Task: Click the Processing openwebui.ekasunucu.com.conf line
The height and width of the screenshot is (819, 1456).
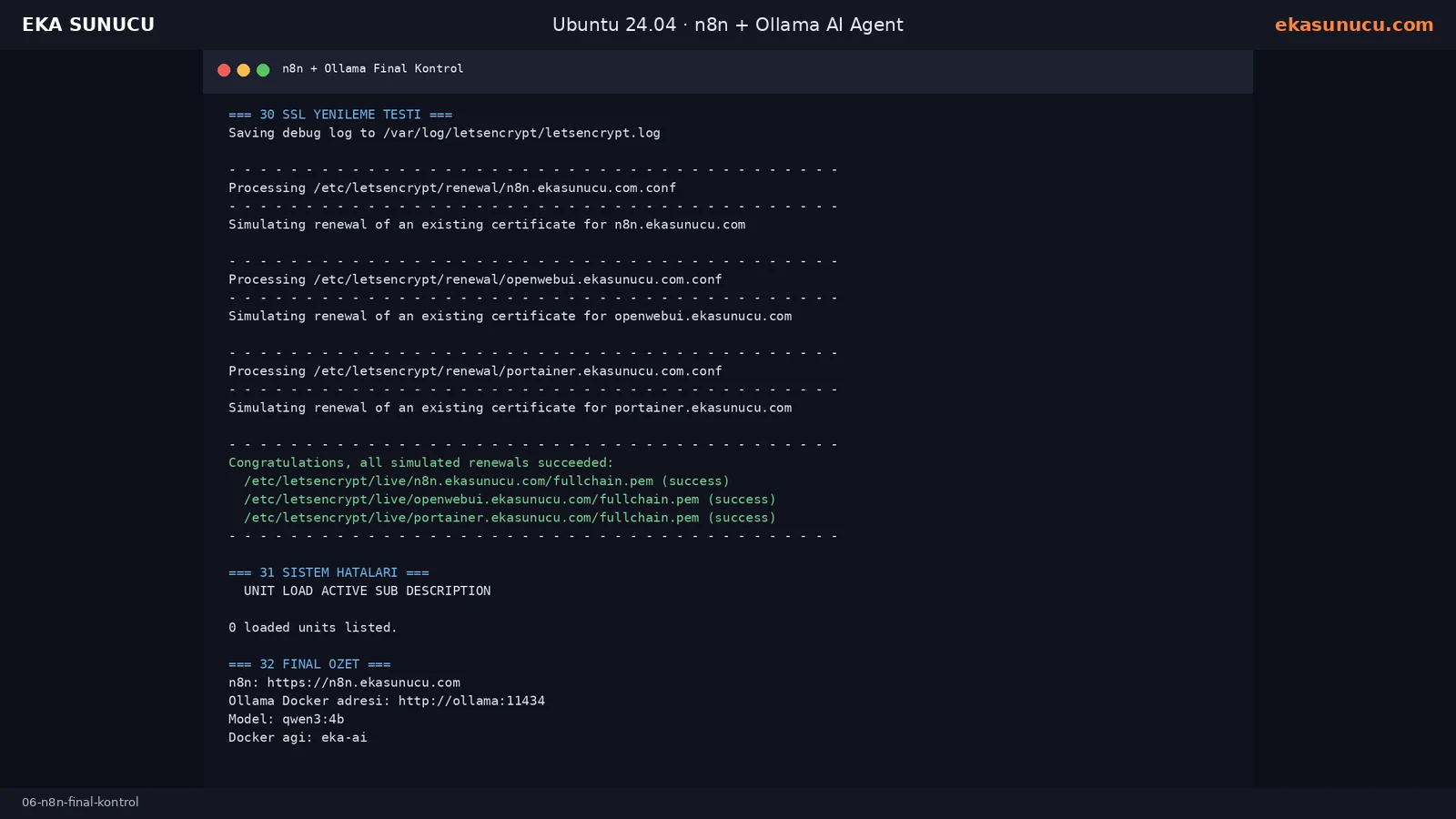Action: tap(475, 279)
